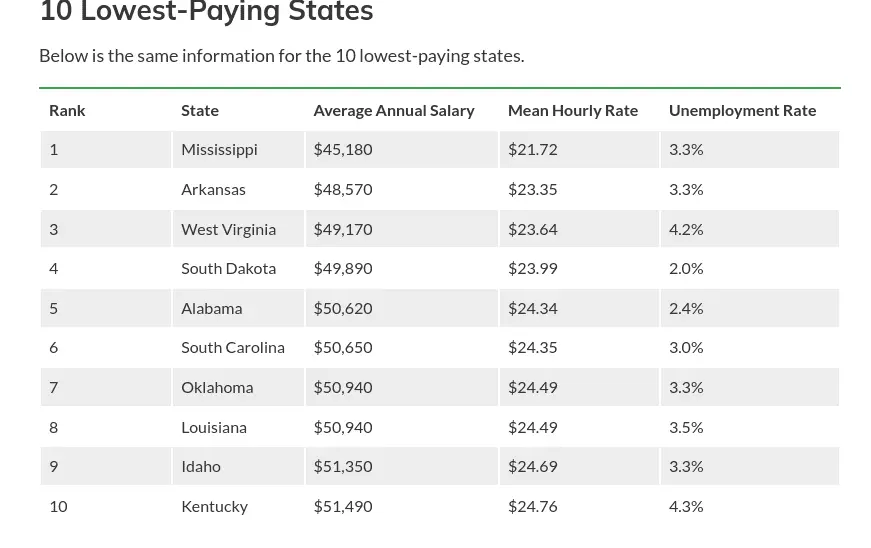Screen dimensions: 871x548
Task: Select the Kentucky state cell
Action: pos(214,506)
